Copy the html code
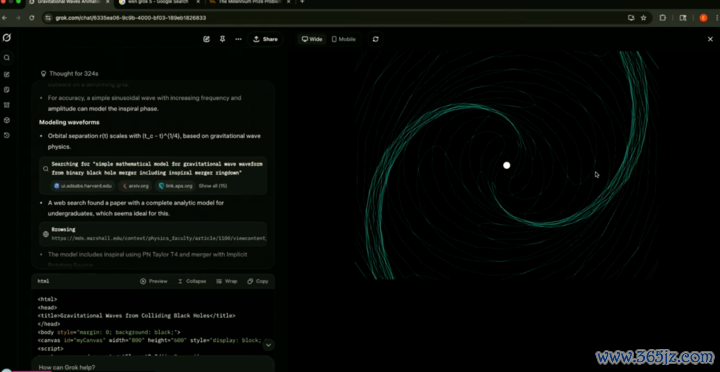 click(258, 281)
